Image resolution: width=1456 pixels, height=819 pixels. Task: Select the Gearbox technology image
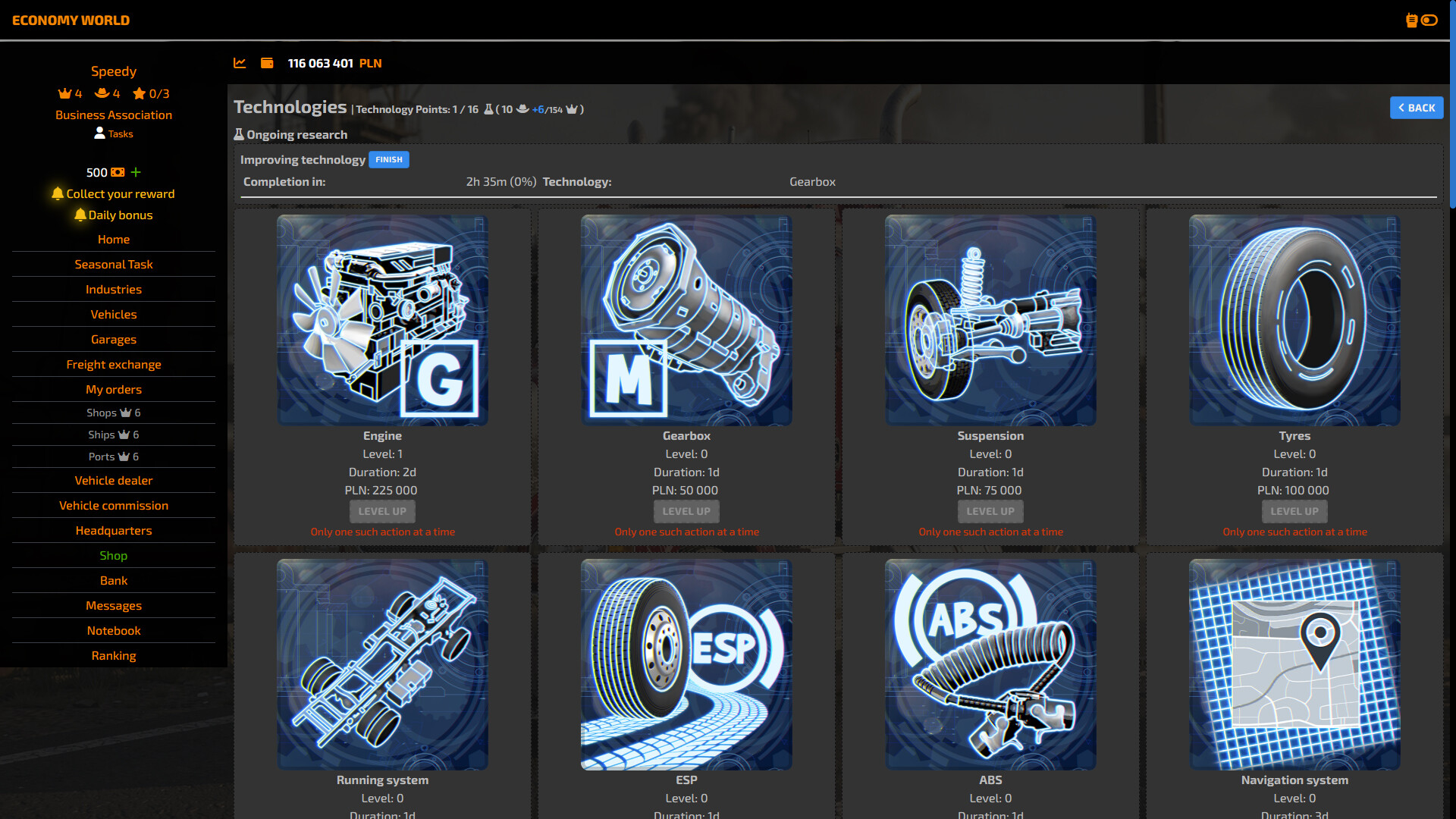(686, 320)
